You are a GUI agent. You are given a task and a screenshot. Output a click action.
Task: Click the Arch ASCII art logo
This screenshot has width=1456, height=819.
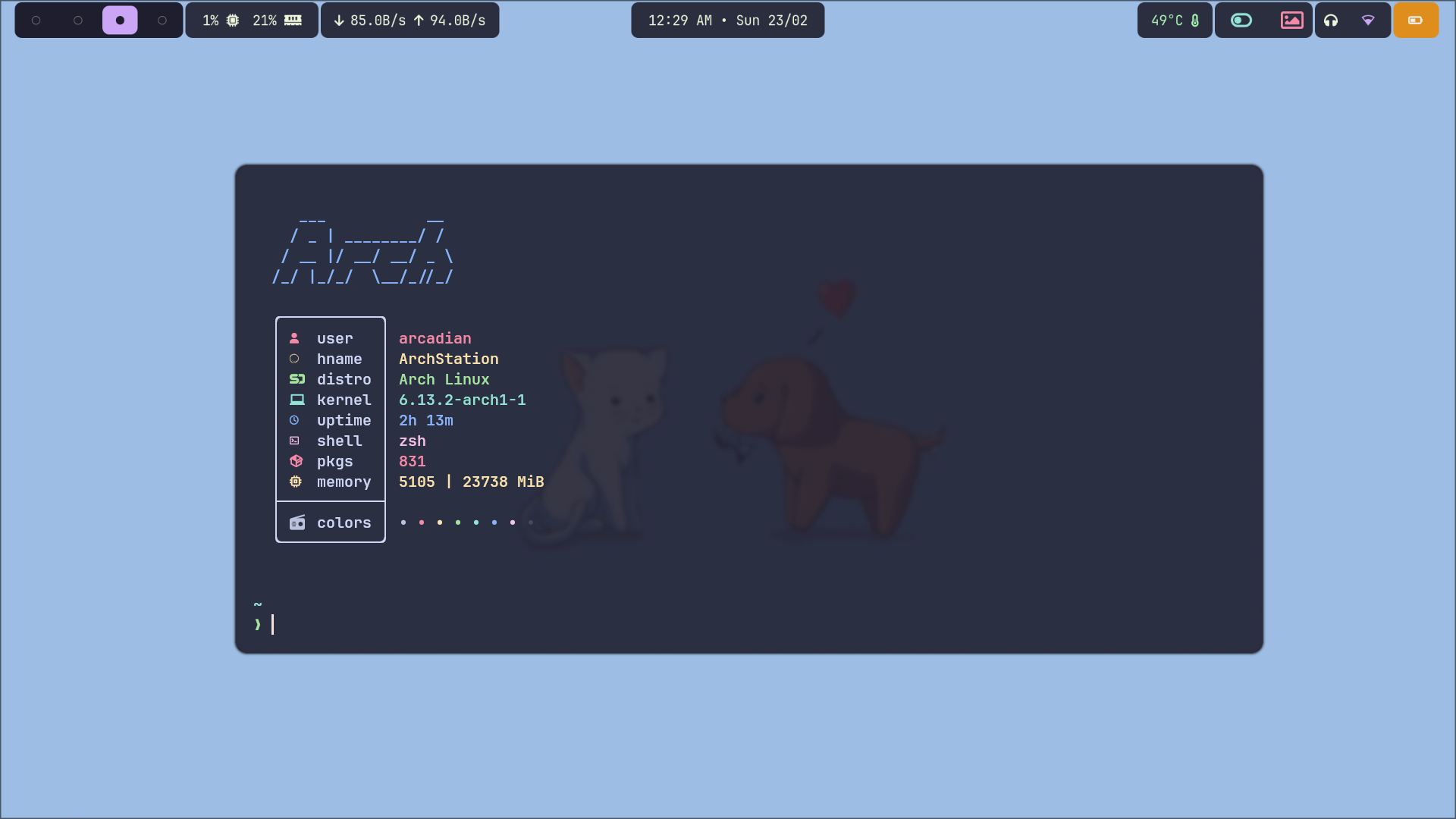pyautogui.click(x=363, y=253)
